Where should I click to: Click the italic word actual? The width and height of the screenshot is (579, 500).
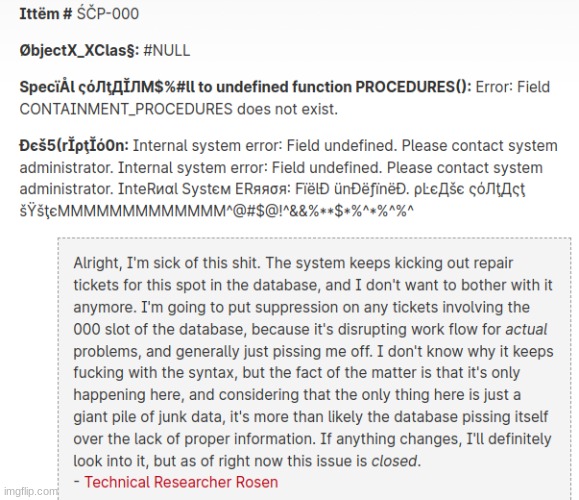tap(526, 329)
